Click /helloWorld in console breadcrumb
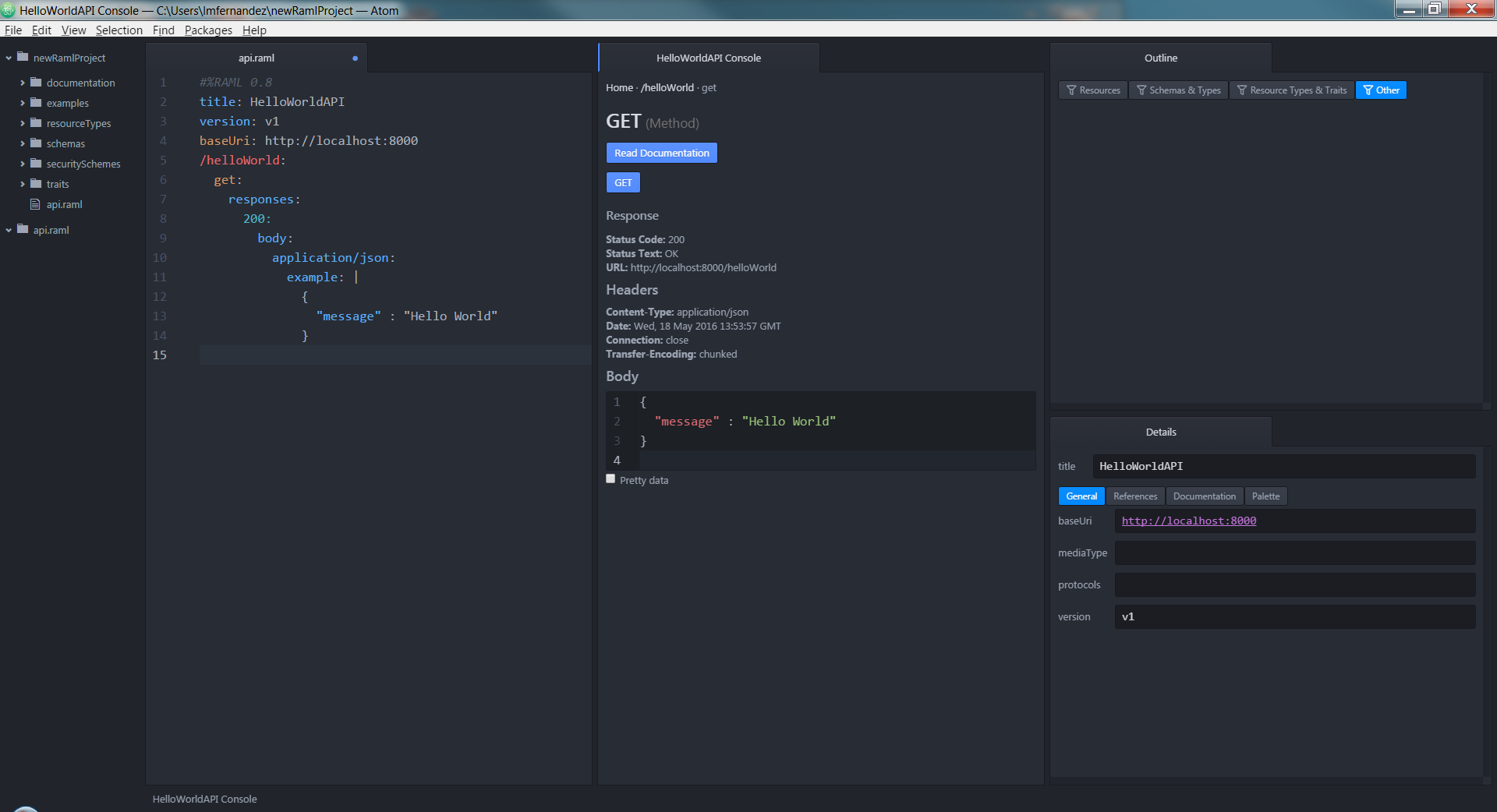Viewport: 1497px width, 812px height. point(667,87)
